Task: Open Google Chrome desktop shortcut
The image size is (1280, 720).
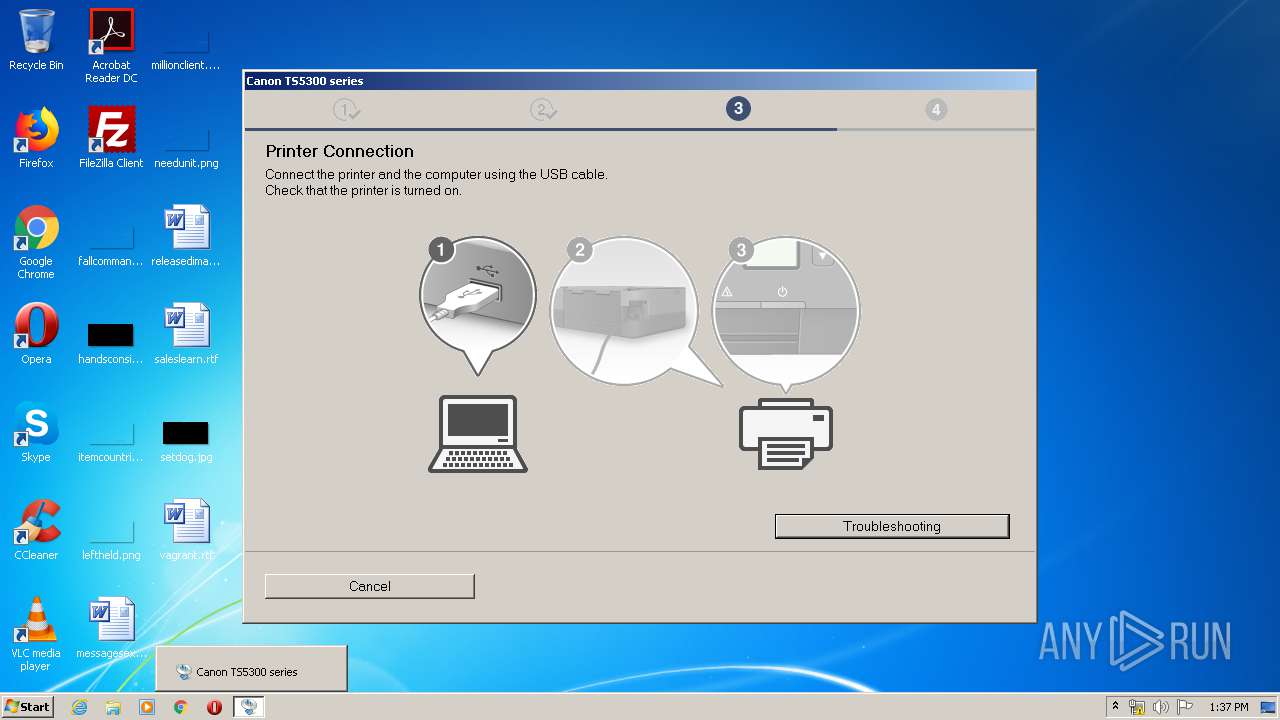Action: 36,242
